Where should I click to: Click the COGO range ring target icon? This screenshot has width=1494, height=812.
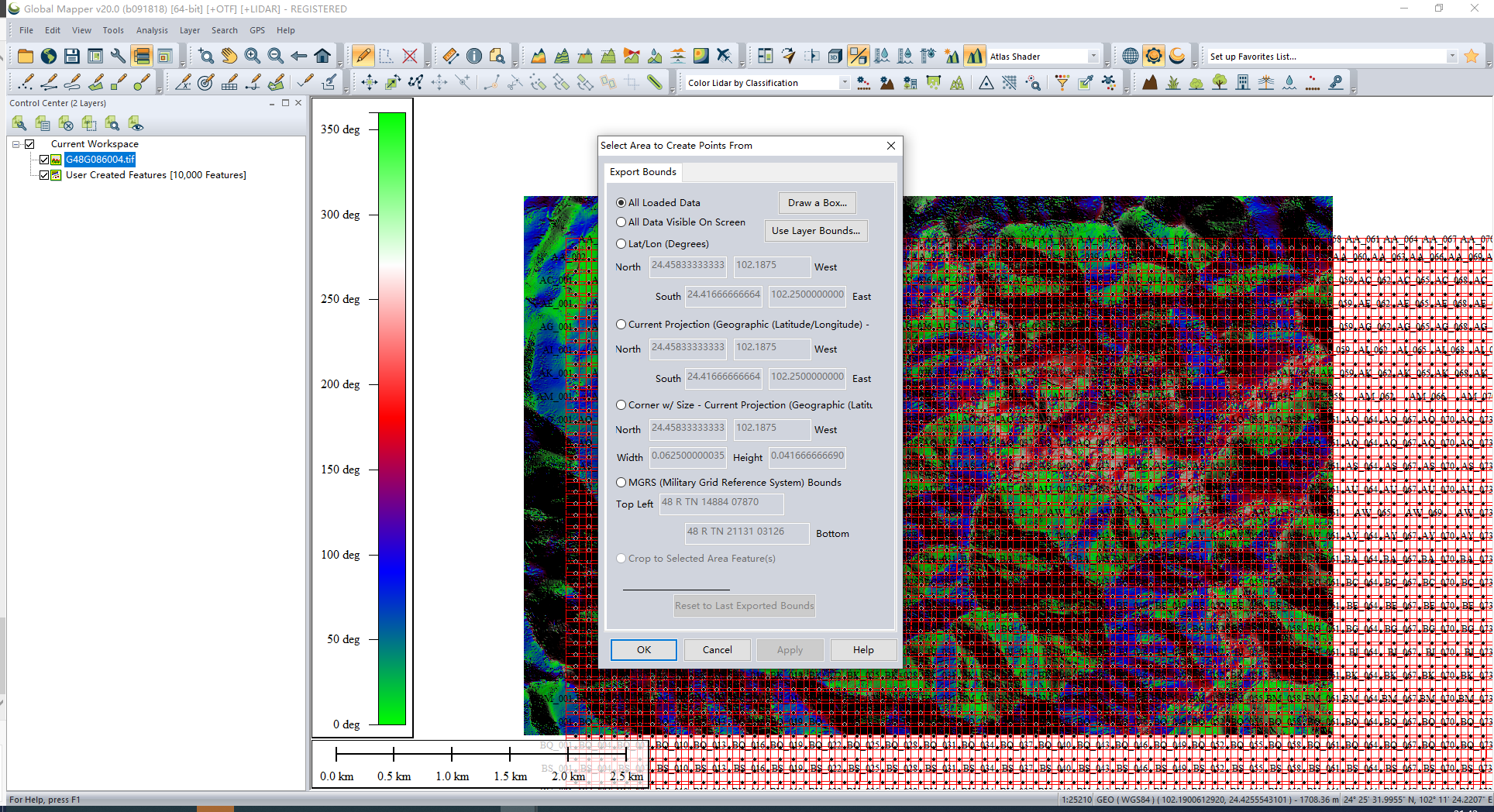[205, 82]
